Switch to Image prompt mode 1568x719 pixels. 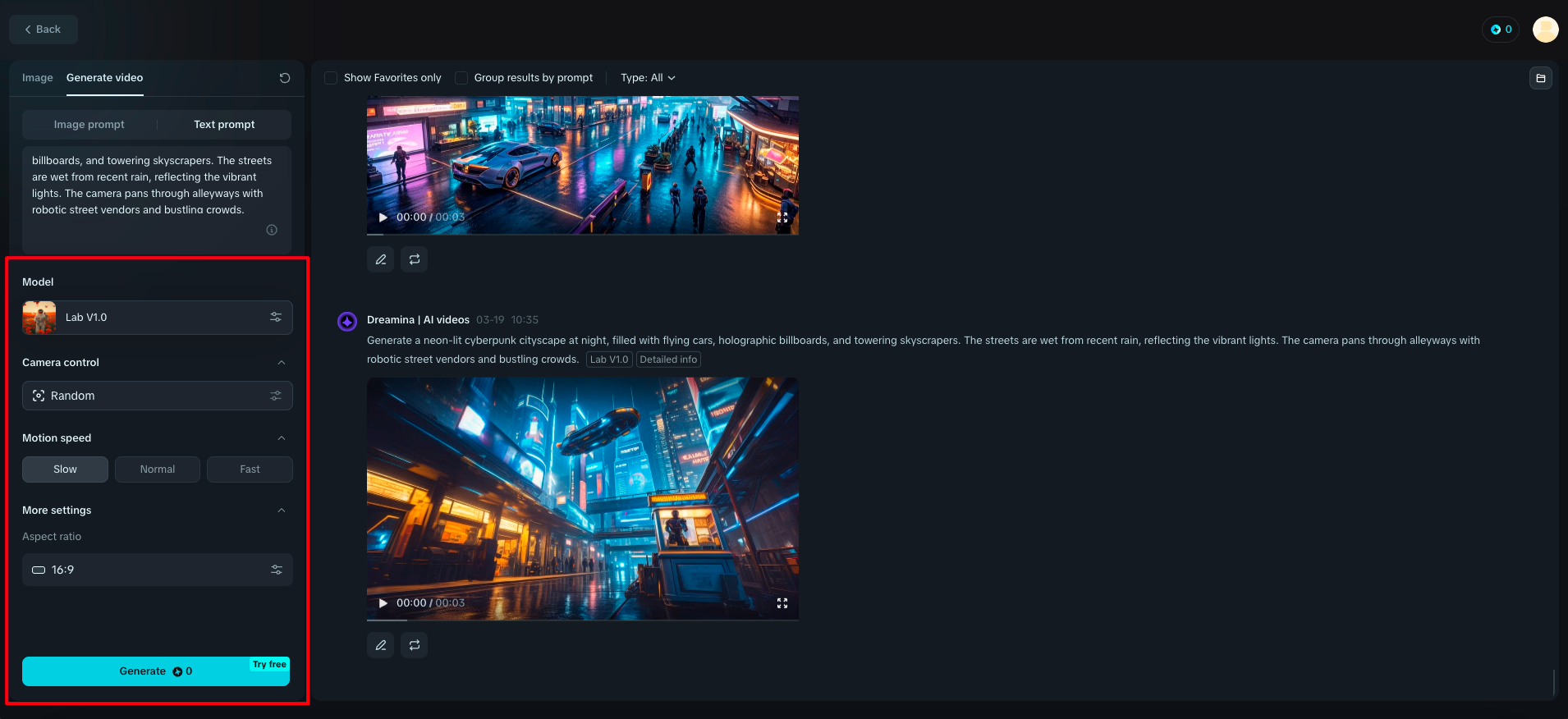(89, 125)
